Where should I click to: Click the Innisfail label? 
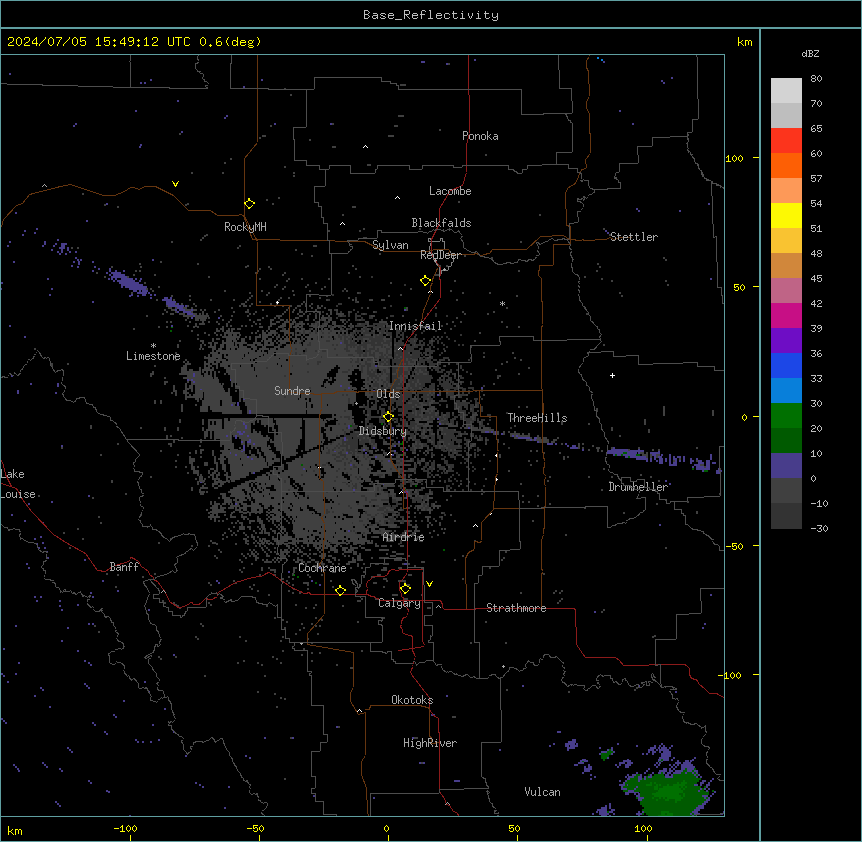coord(415,326)
